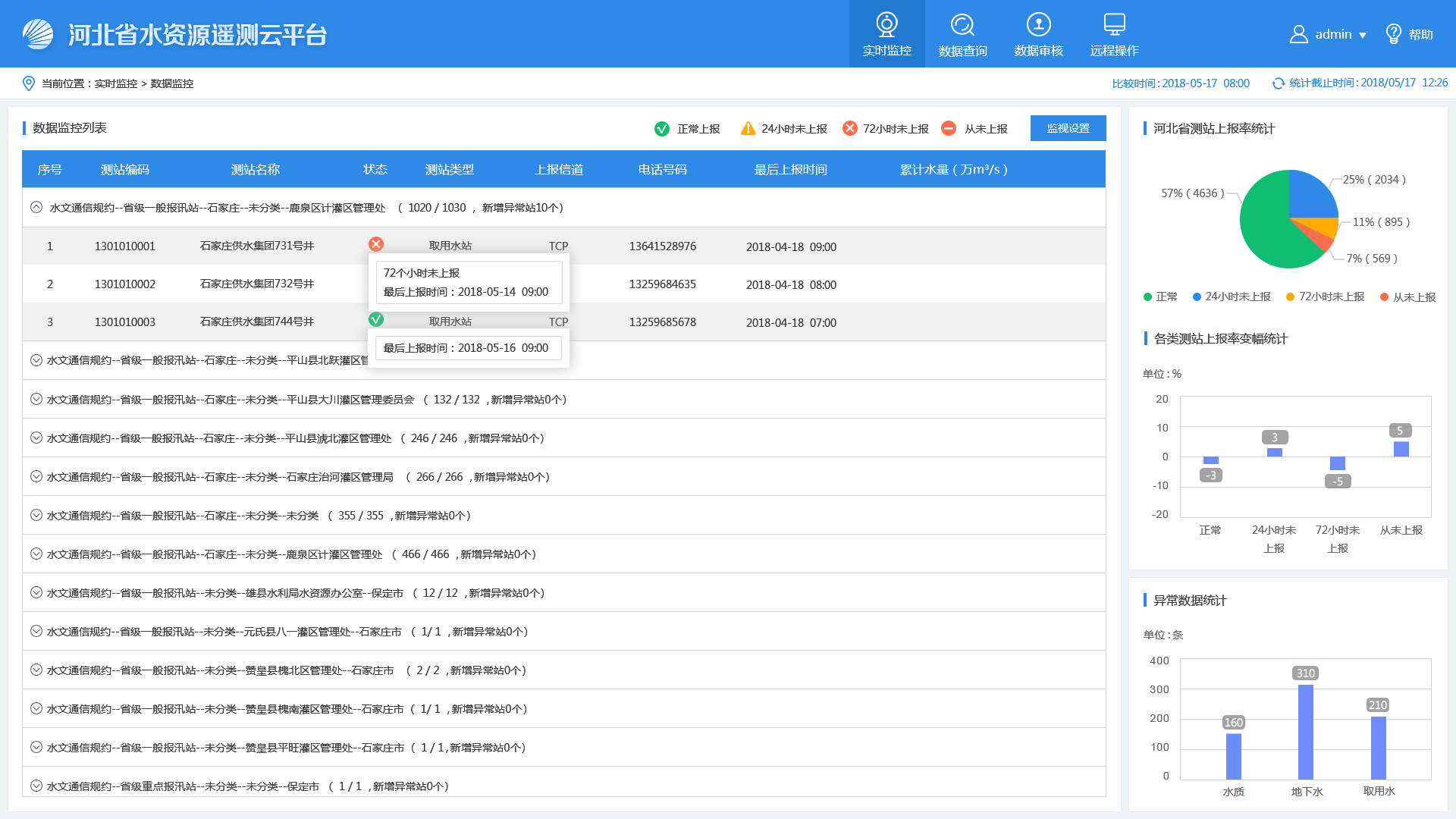Viewport: 1456px width, 819px height.
Task: Click the 2018-04-18 09:00 report time
Action: [791, 247]
